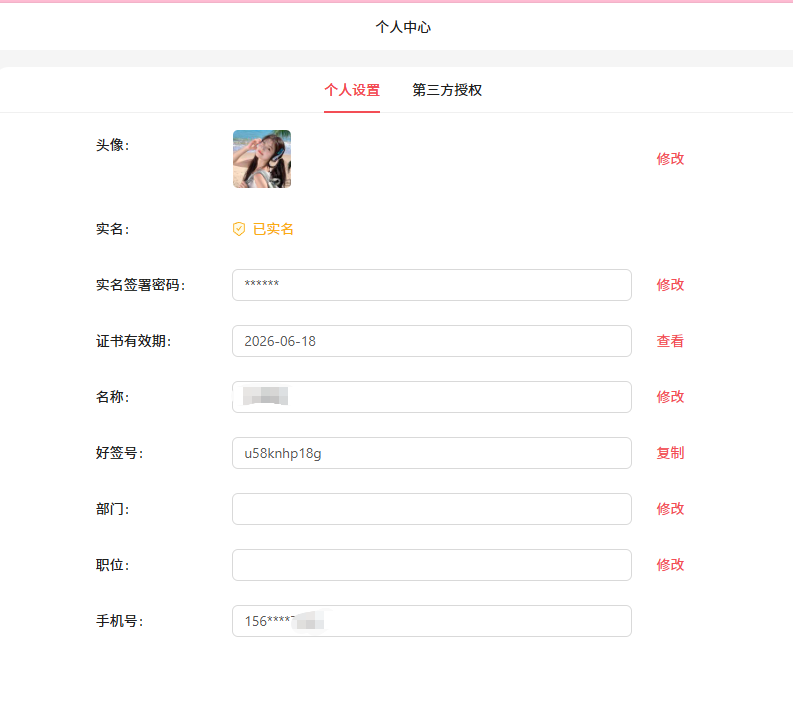Click the 证书有效期 date field
The width and height of the screenshot is (793, 721).
(x=431, y=341)
